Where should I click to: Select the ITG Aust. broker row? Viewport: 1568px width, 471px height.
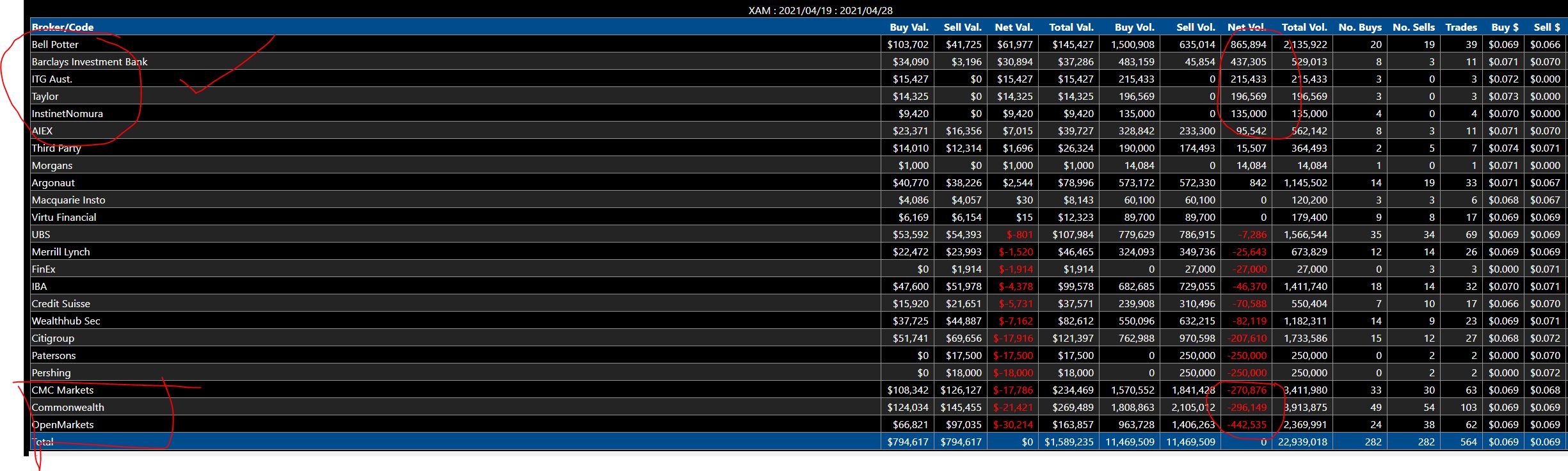[x=797, y=79]
